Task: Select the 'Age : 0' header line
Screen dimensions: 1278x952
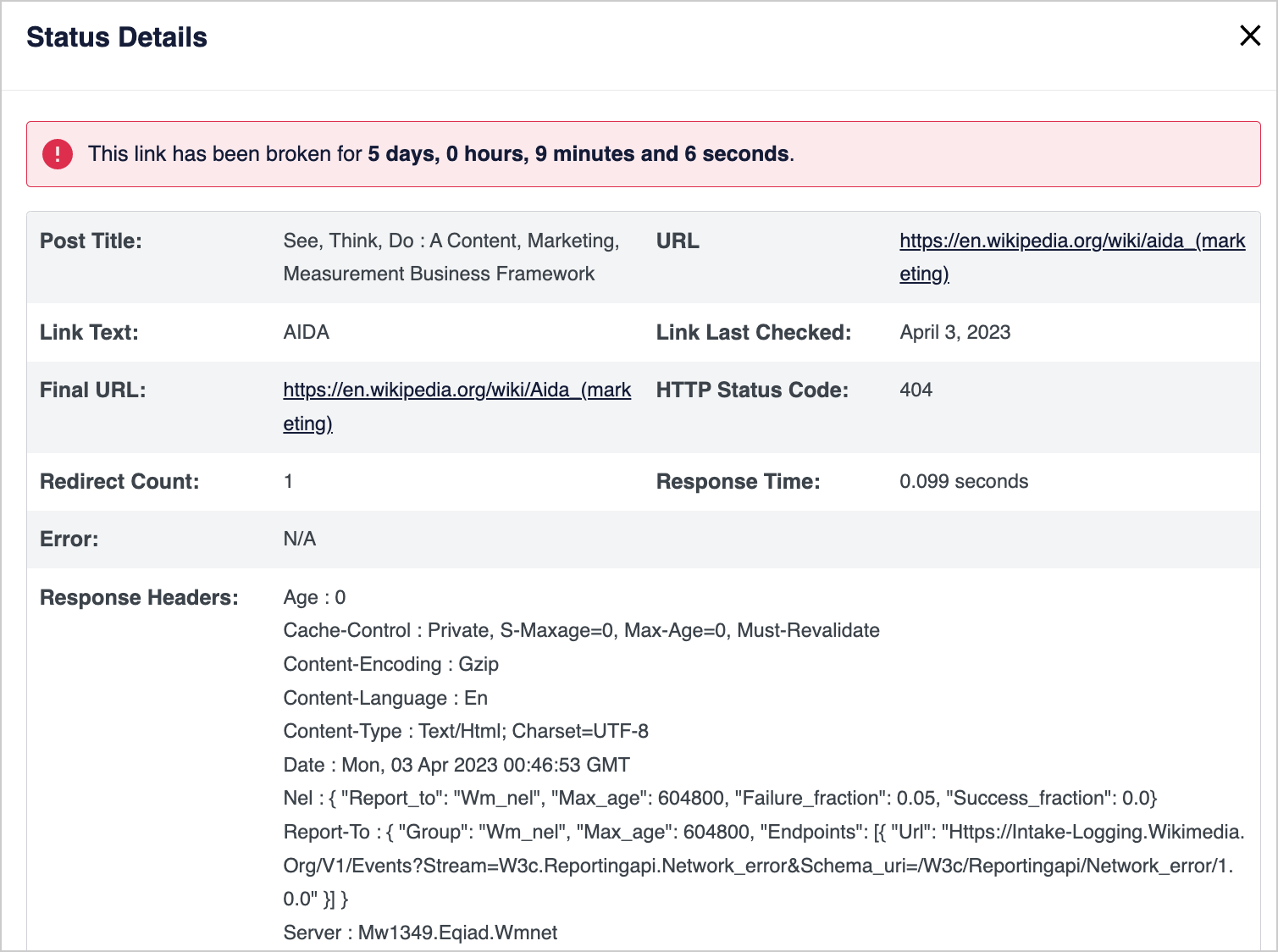Action: pos(314,598)
